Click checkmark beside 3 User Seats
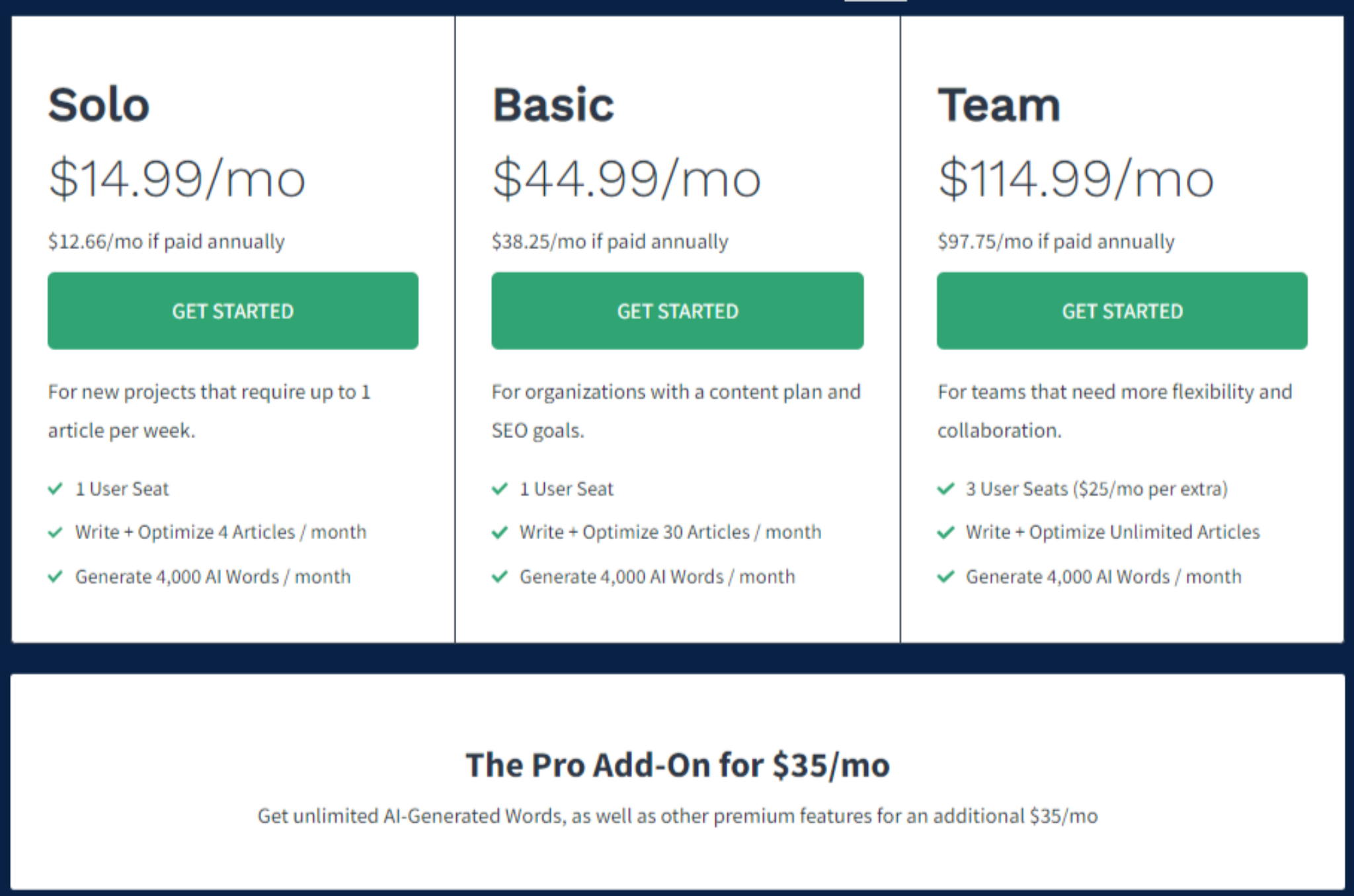Screen dimensions: 1354x896 946,489
